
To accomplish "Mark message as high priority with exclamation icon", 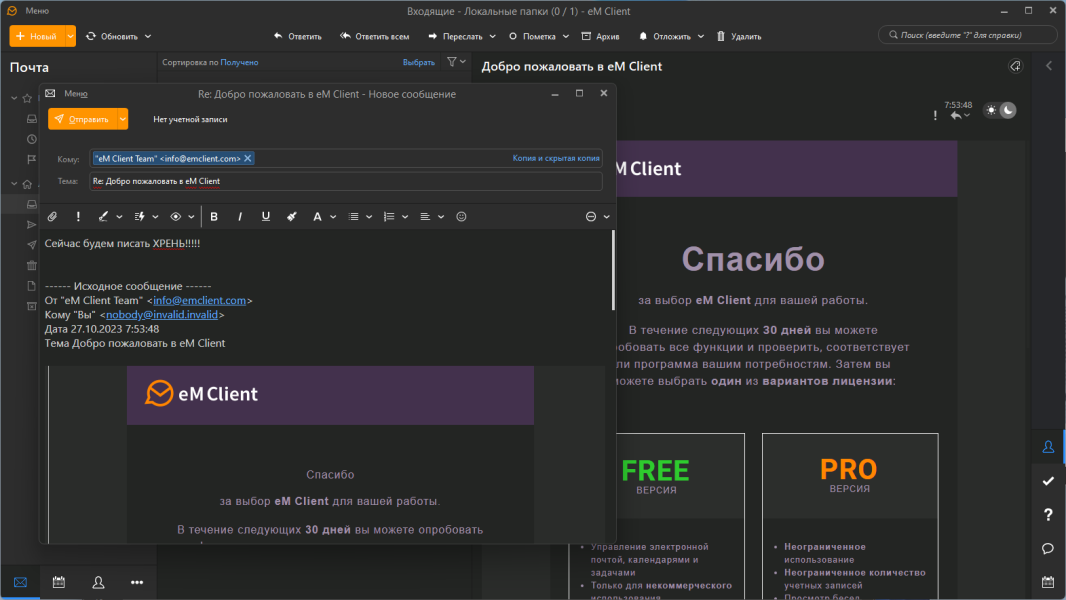I will [x=78, y=217].
